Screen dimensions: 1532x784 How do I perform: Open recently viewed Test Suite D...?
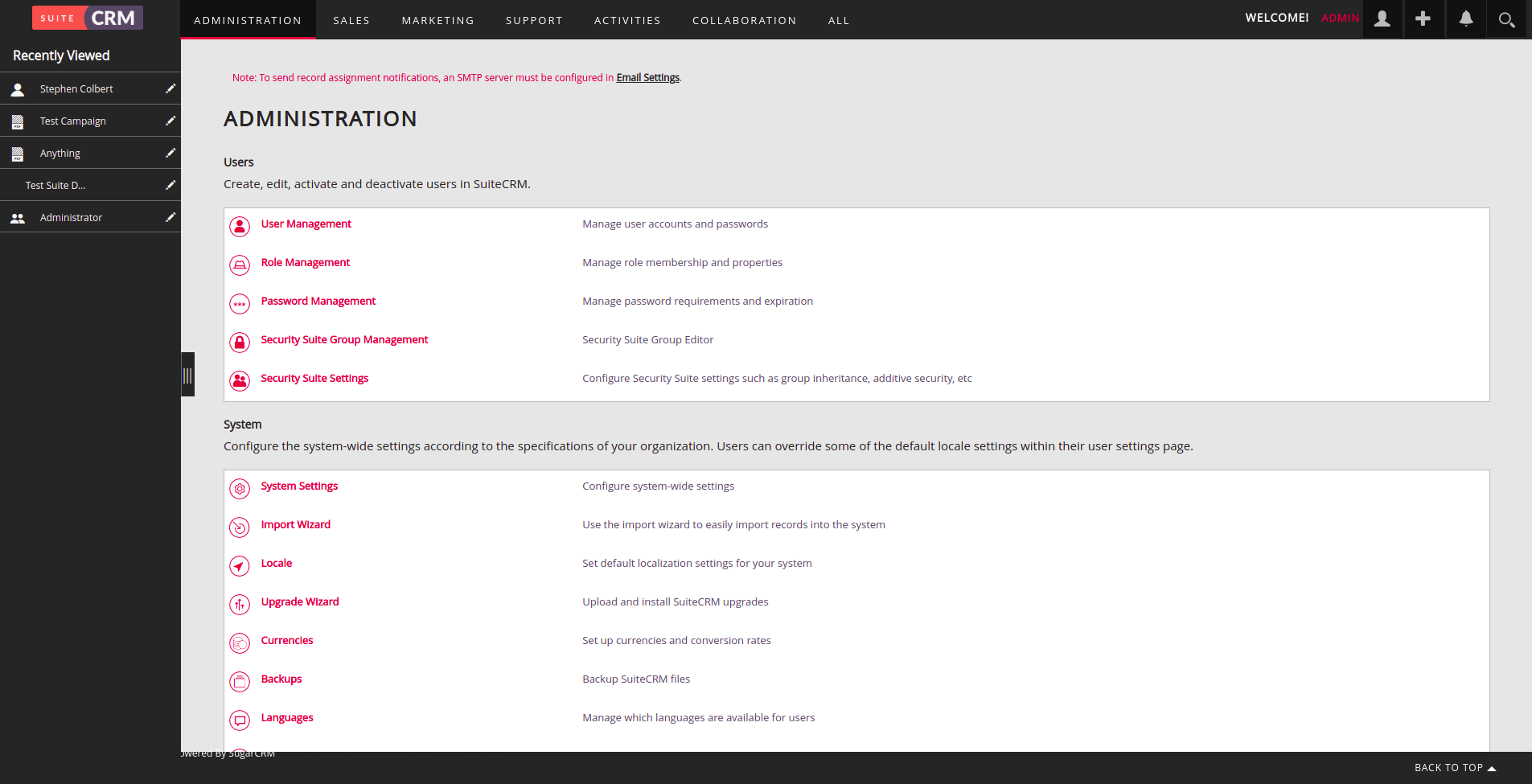pyautogui.click(x=55, y=186)
